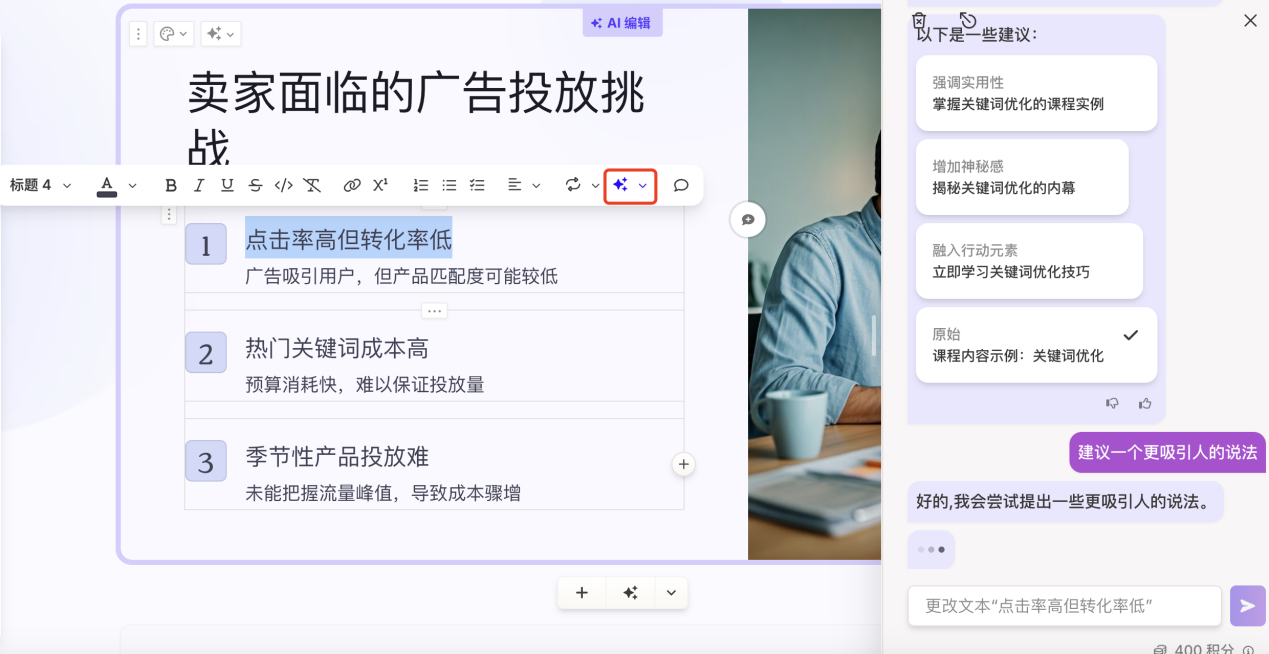Expand the alignment dropdown arrow

536,185
